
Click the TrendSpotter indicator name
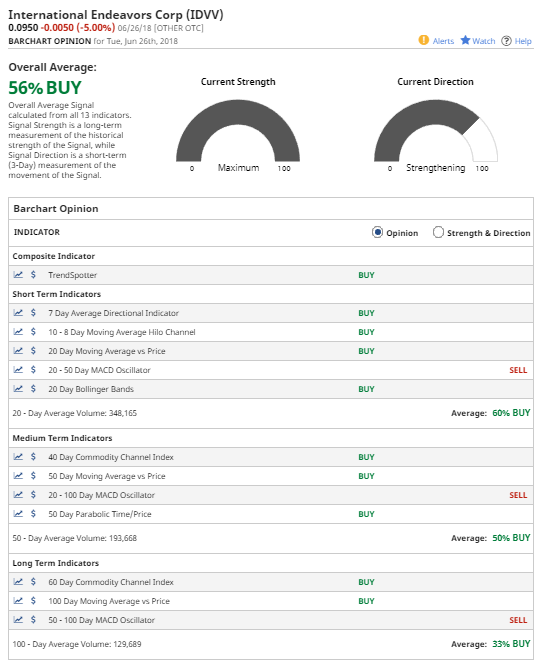pyautogui.click(x=73, y=275)
